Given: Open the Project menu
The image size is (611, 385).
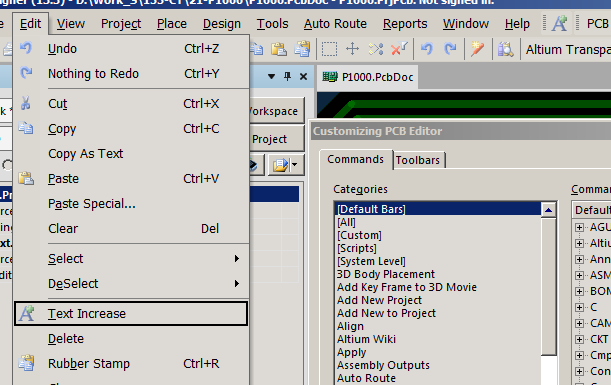Looking at the screenshot, I should coord(121,24).
